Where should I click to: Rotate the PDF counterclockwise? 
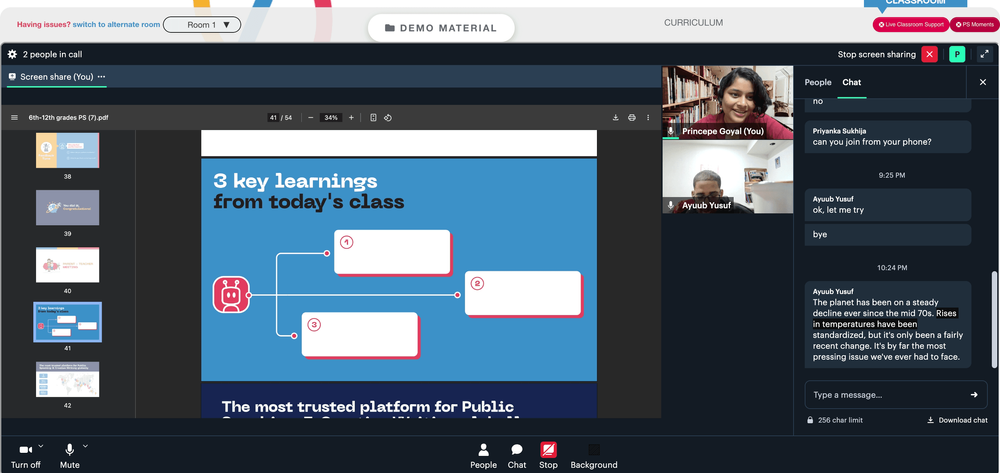point(388,117)
